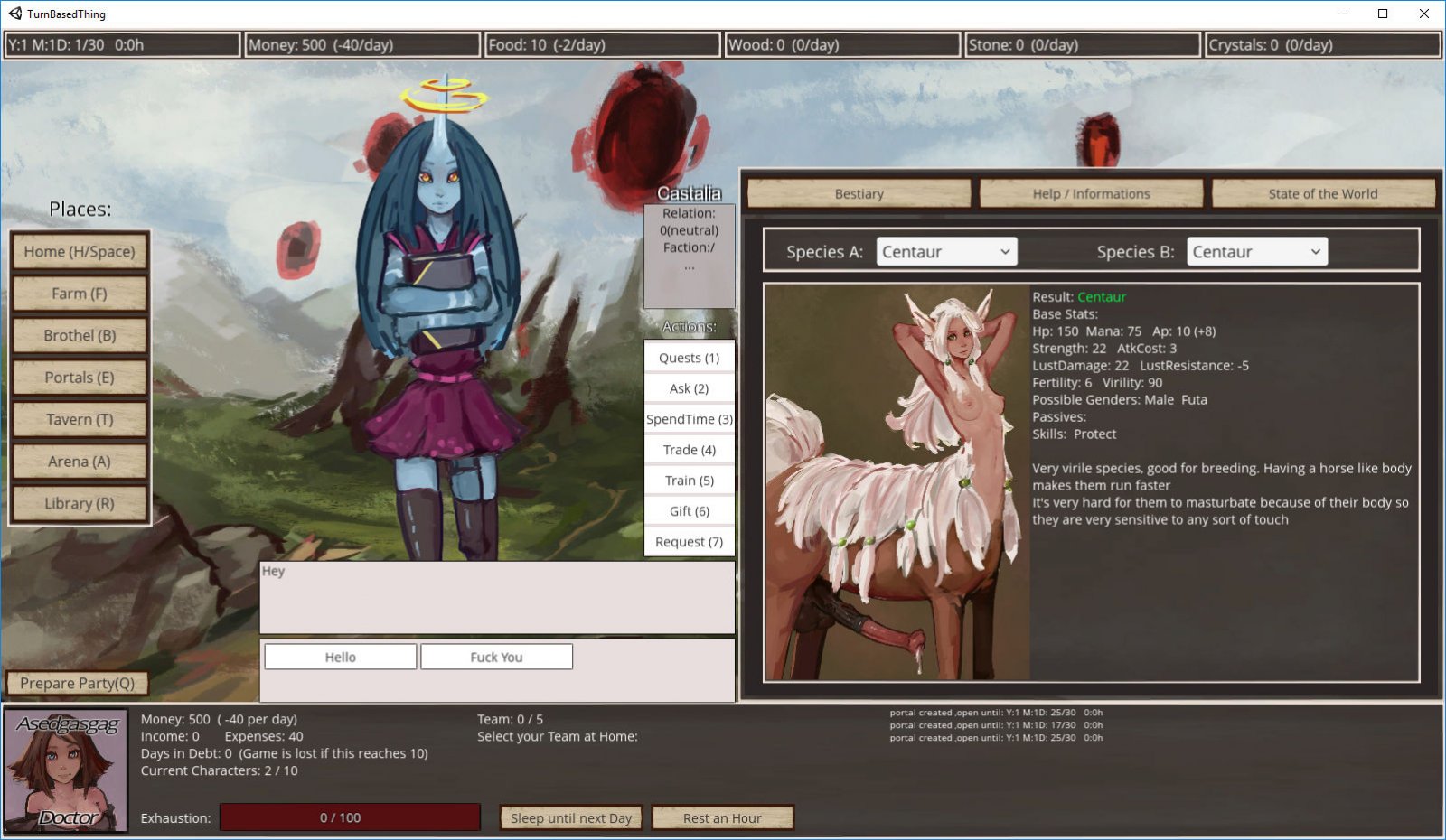
Task: Click the green Centaur result link
Action: pyautogui.click(x=1101, y=297)
